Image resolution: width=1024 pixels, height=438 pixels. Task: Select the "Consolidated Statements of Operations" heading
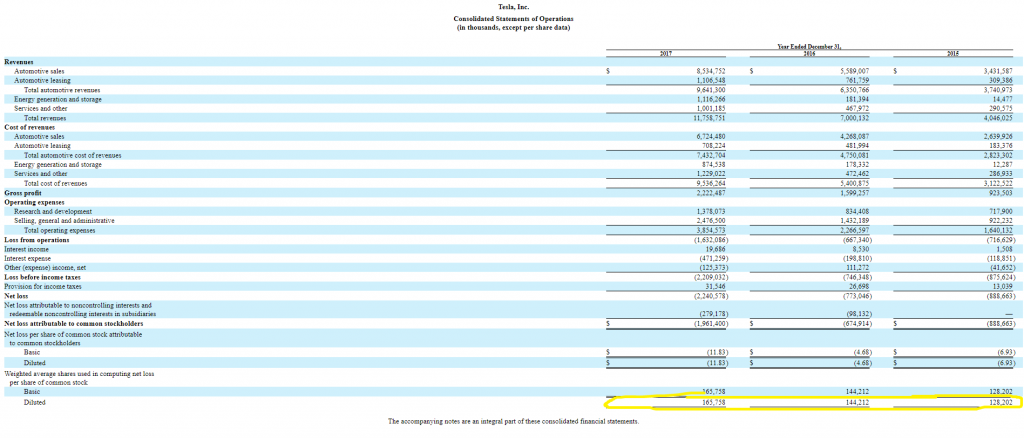coord(511,18)
